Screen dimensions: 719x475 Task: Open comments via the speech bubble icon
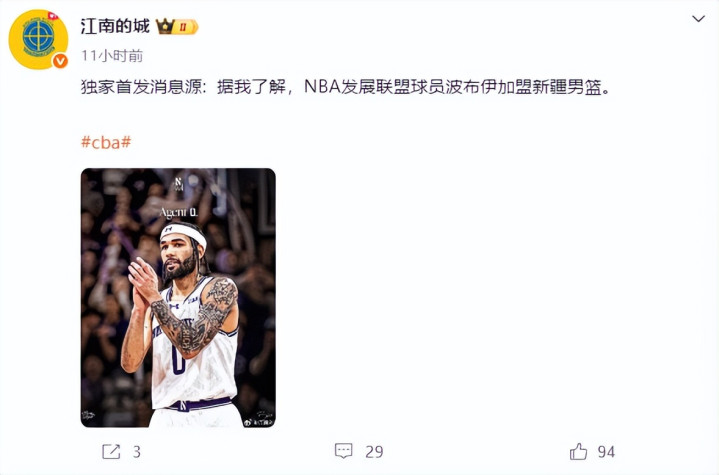point(343,451)
